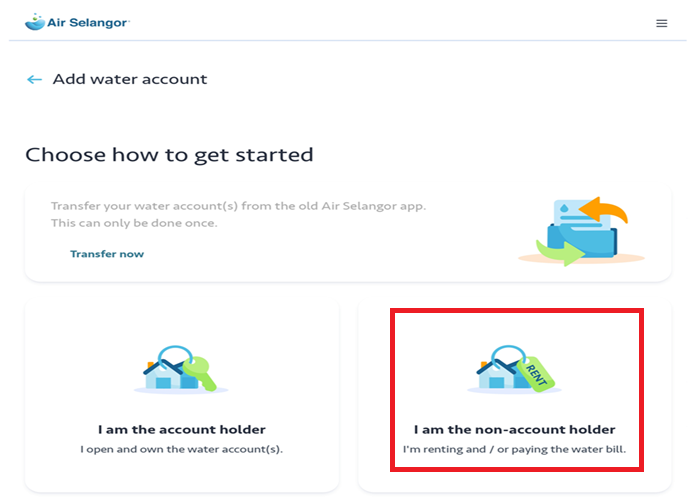Screen dimensions: 700x500
Task: Select the house with RENT tag icon
Action: [514, 369]
